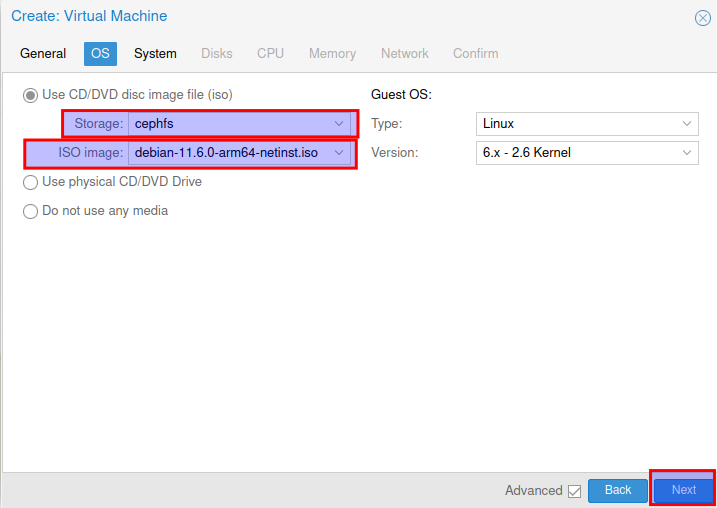Open the ISO image dropdown arrow
The width and height of the screenshot is (717, 508).
point(339,153)
